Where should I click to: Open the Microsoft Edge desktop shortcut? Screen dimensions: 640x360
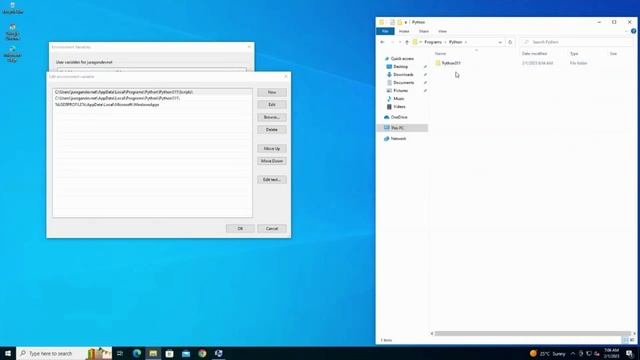(12, 55)
